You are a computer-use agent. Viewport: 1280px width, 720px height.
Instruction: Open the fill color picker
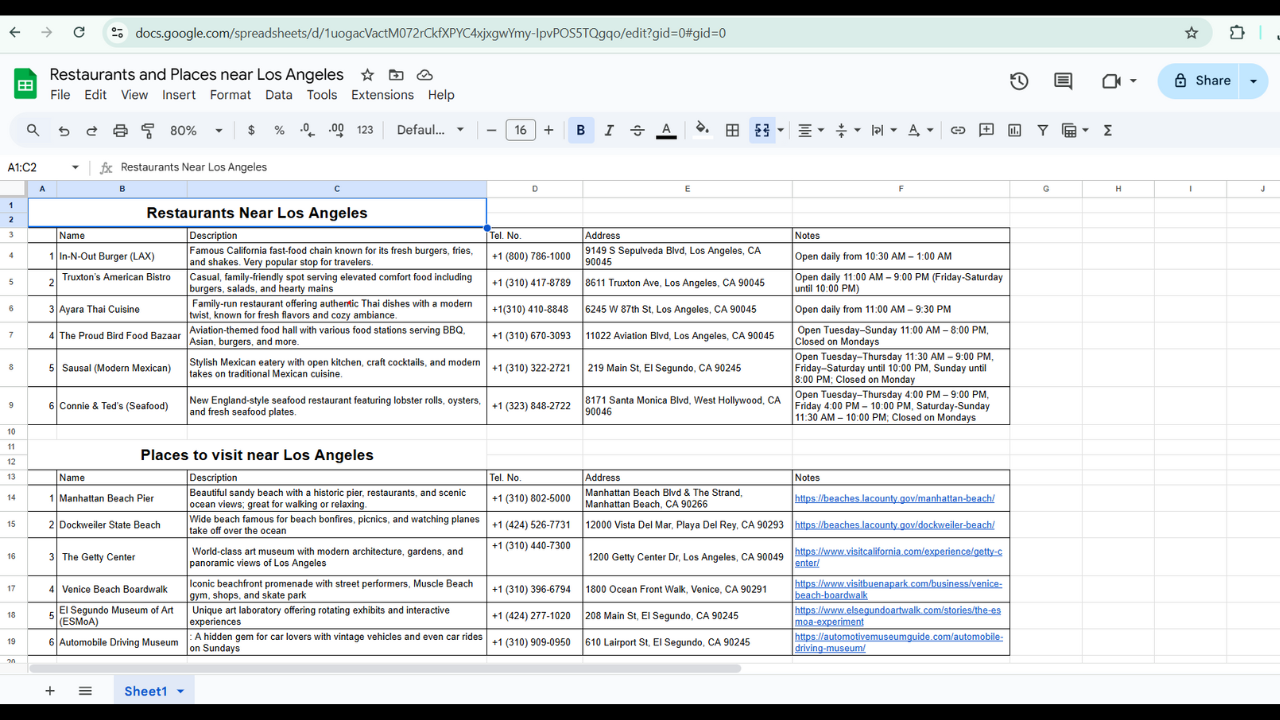[x=702, y=130]
